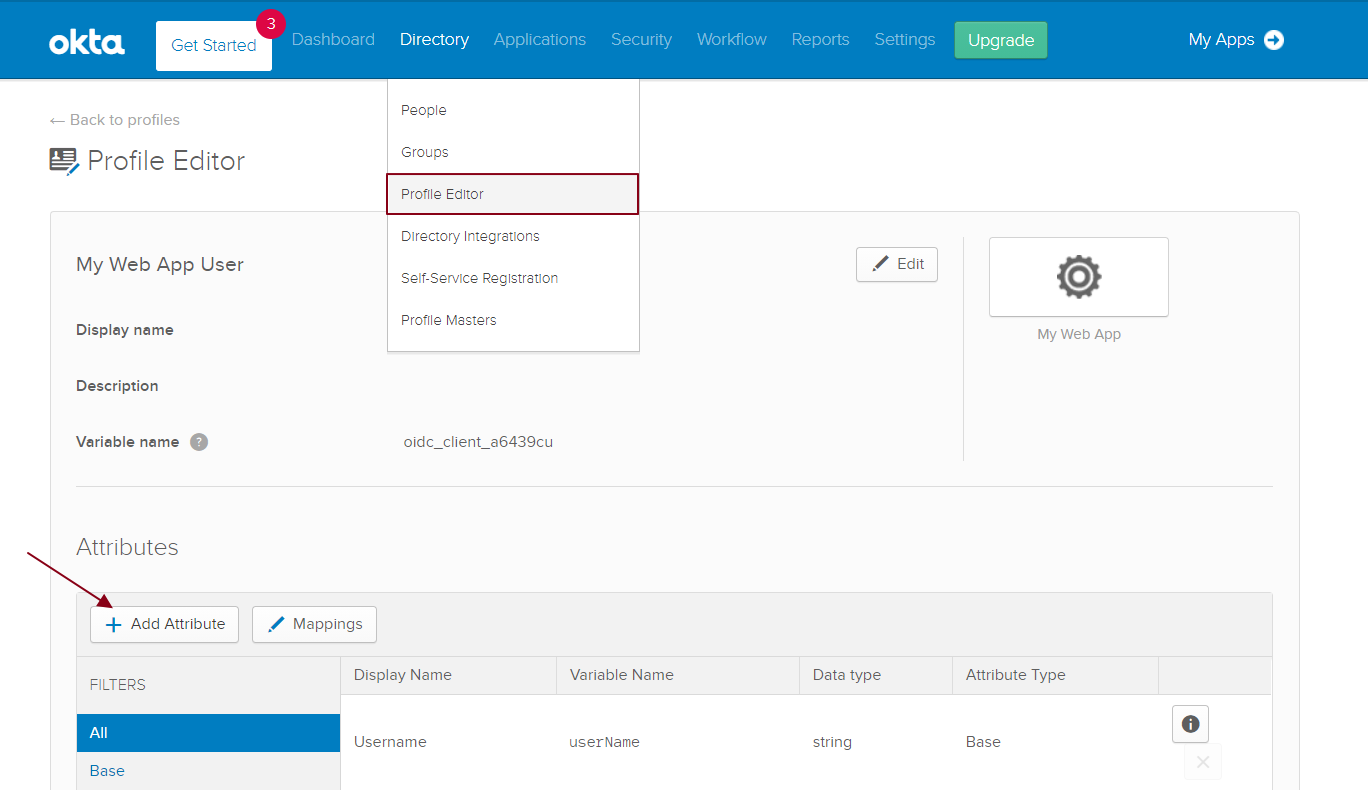Click the okta logo

86,40
